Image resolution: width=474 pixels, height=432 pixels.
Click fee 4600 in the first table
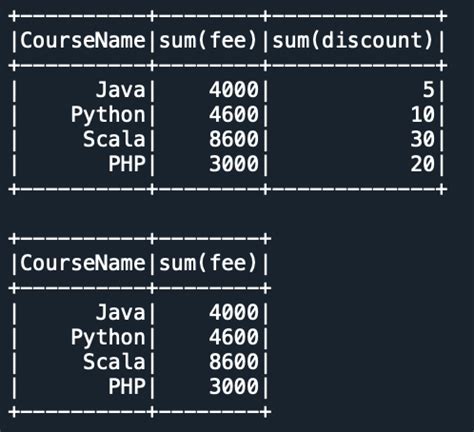tap(234, 114)
